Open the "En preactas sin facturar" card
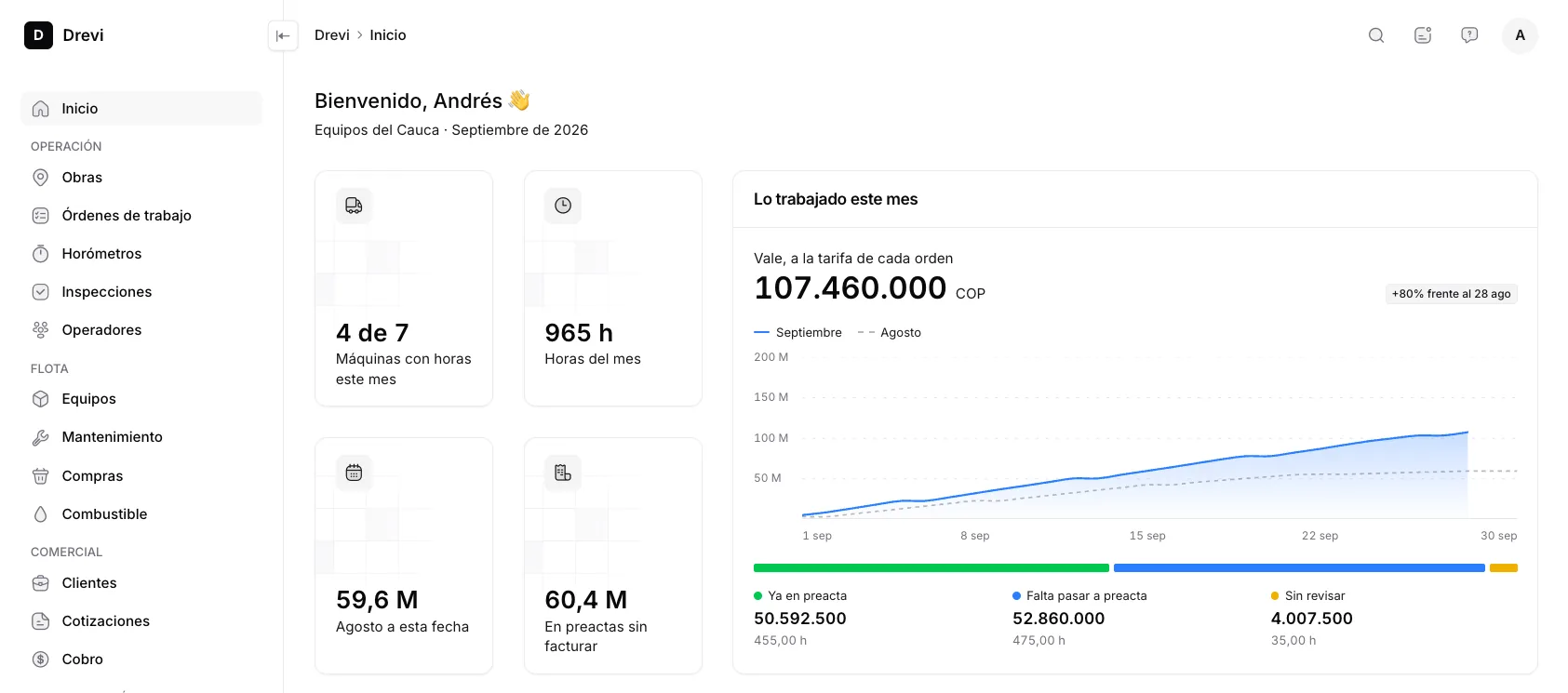1568x693 pixels. pos(613,555)
